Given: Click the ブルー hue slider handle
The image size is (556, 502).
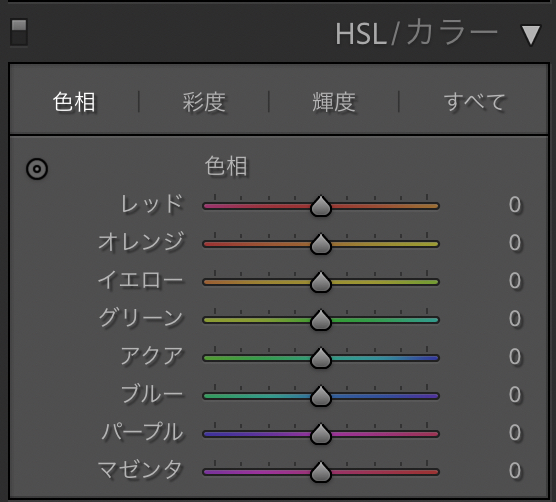Looking at the screenshot, I should tap(321, 396).
